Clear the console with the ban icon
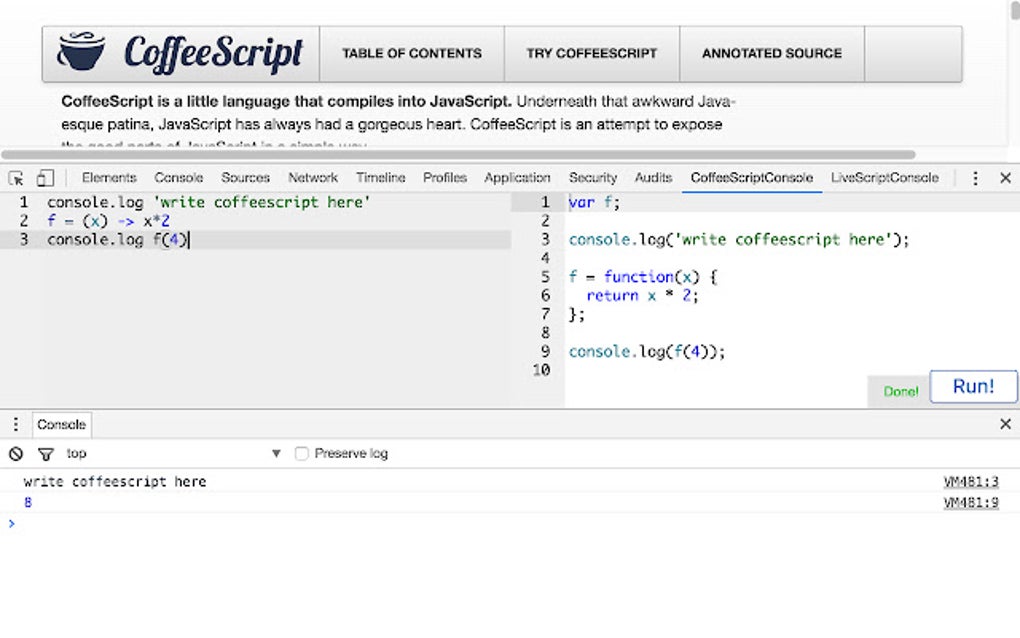This screenshot has height=638, width=1020. (x=16, y=453)
